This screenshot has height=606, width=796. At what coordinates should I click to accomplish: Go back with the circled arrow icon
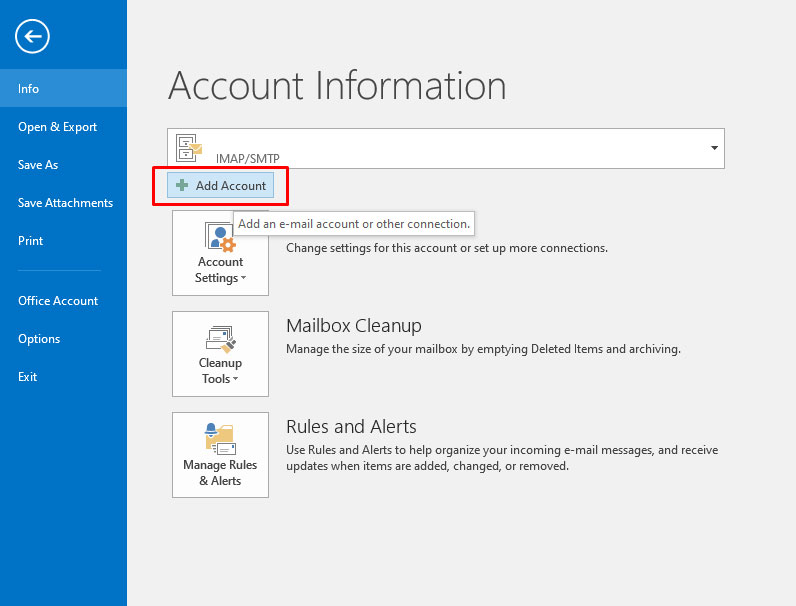(32, 36)
